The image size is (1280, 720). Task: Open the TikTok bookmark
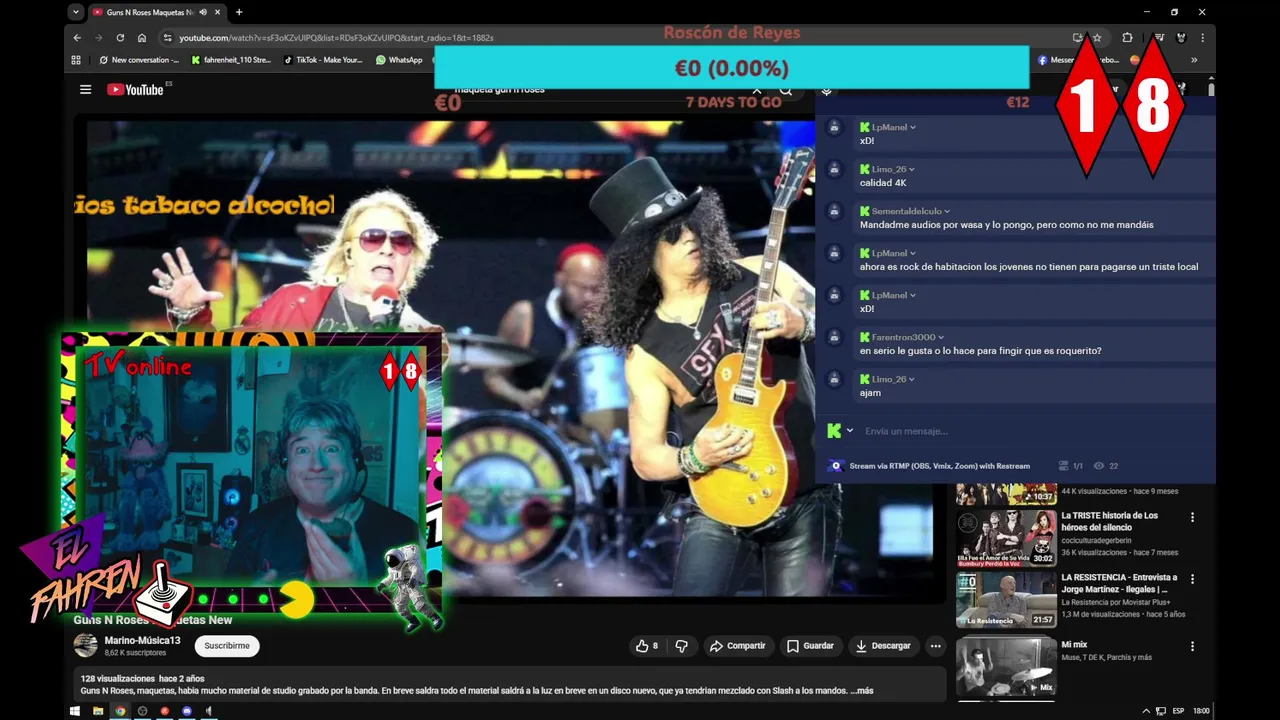(x=323, y=60)
